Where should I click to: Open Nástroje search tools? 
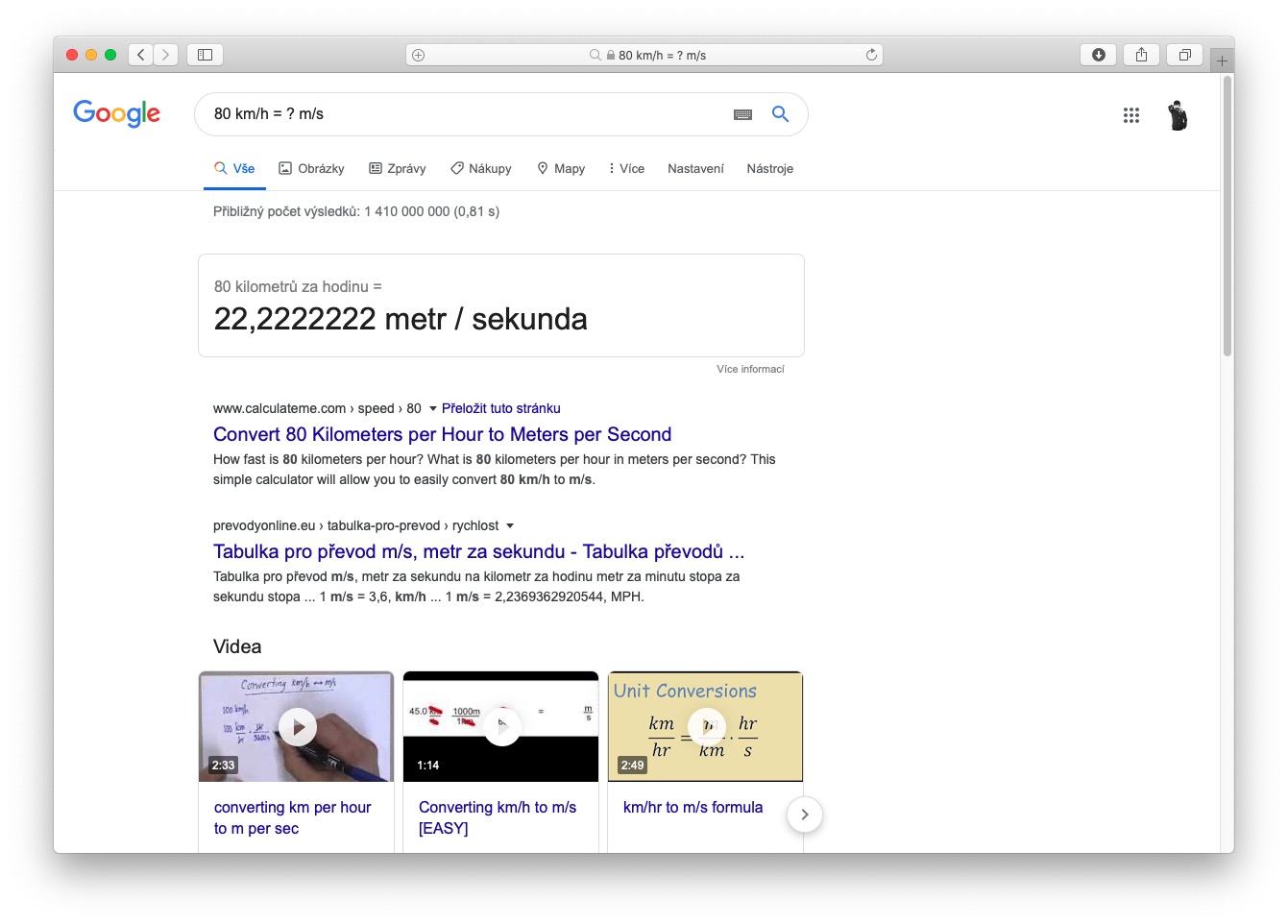click(x=770, y=169)
